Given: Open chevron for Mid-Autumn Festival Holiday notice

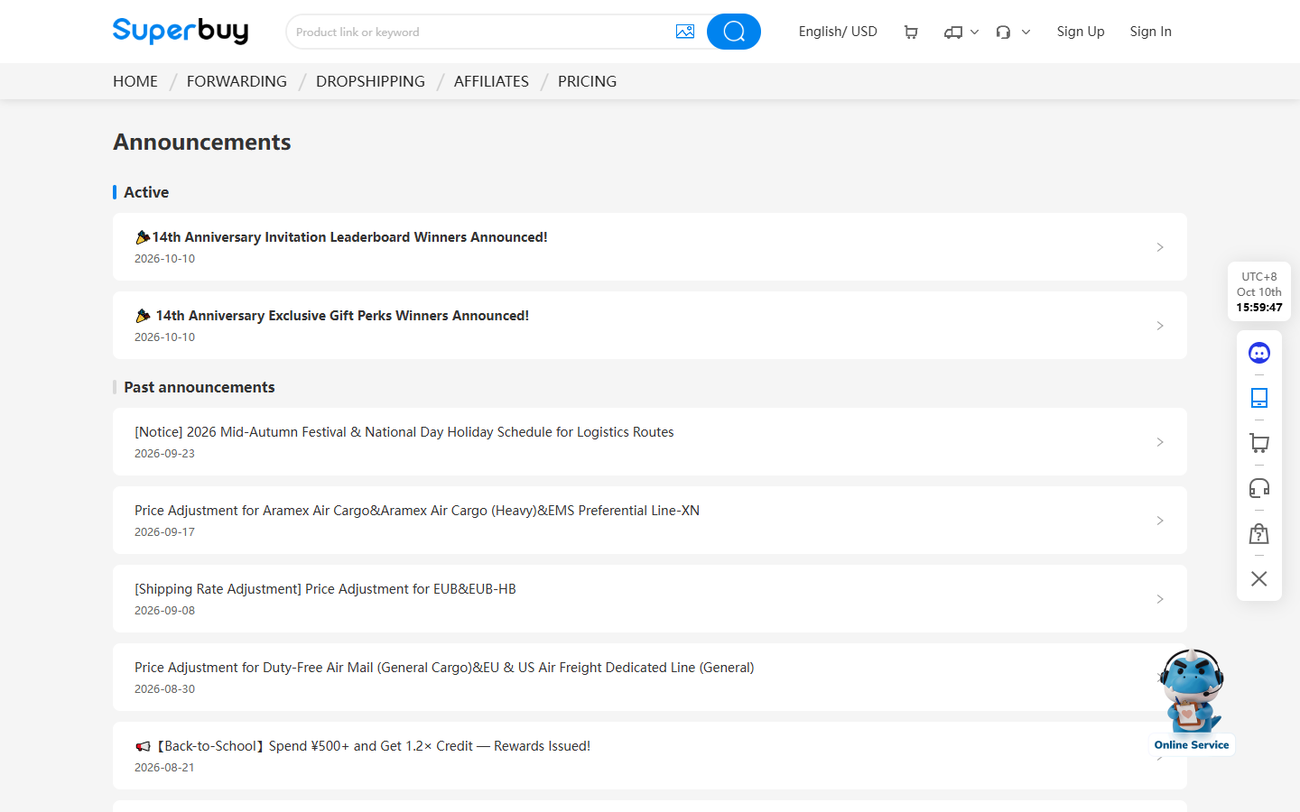Looking at the screenshot, I should 1160,442.
